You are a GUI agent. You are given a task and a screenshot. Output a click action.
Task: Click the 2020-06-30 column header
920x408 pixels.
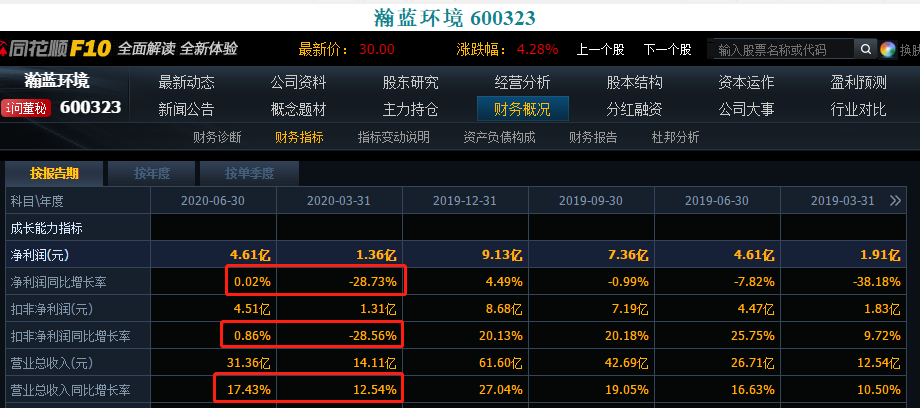[x=213, y=201]
